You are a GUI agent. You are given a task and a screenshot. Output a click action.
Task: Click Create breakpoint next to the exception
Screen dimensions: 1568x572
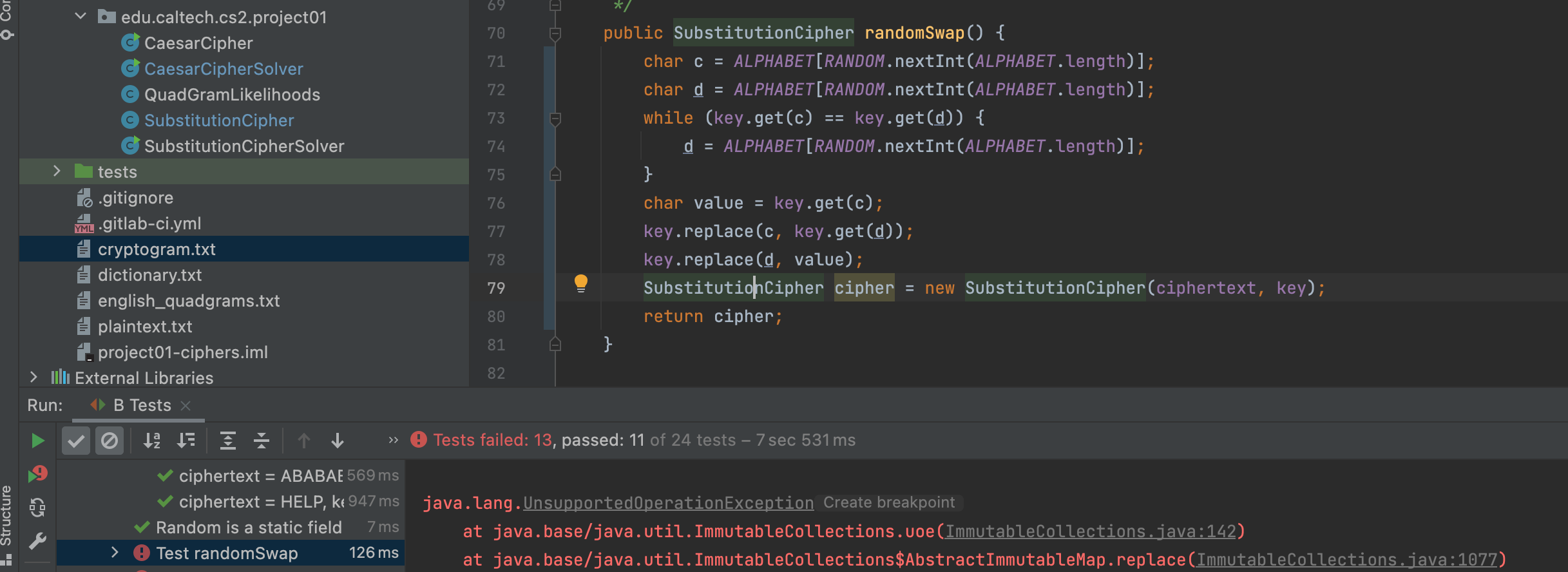pyautogui.click(x=888, y=502)
